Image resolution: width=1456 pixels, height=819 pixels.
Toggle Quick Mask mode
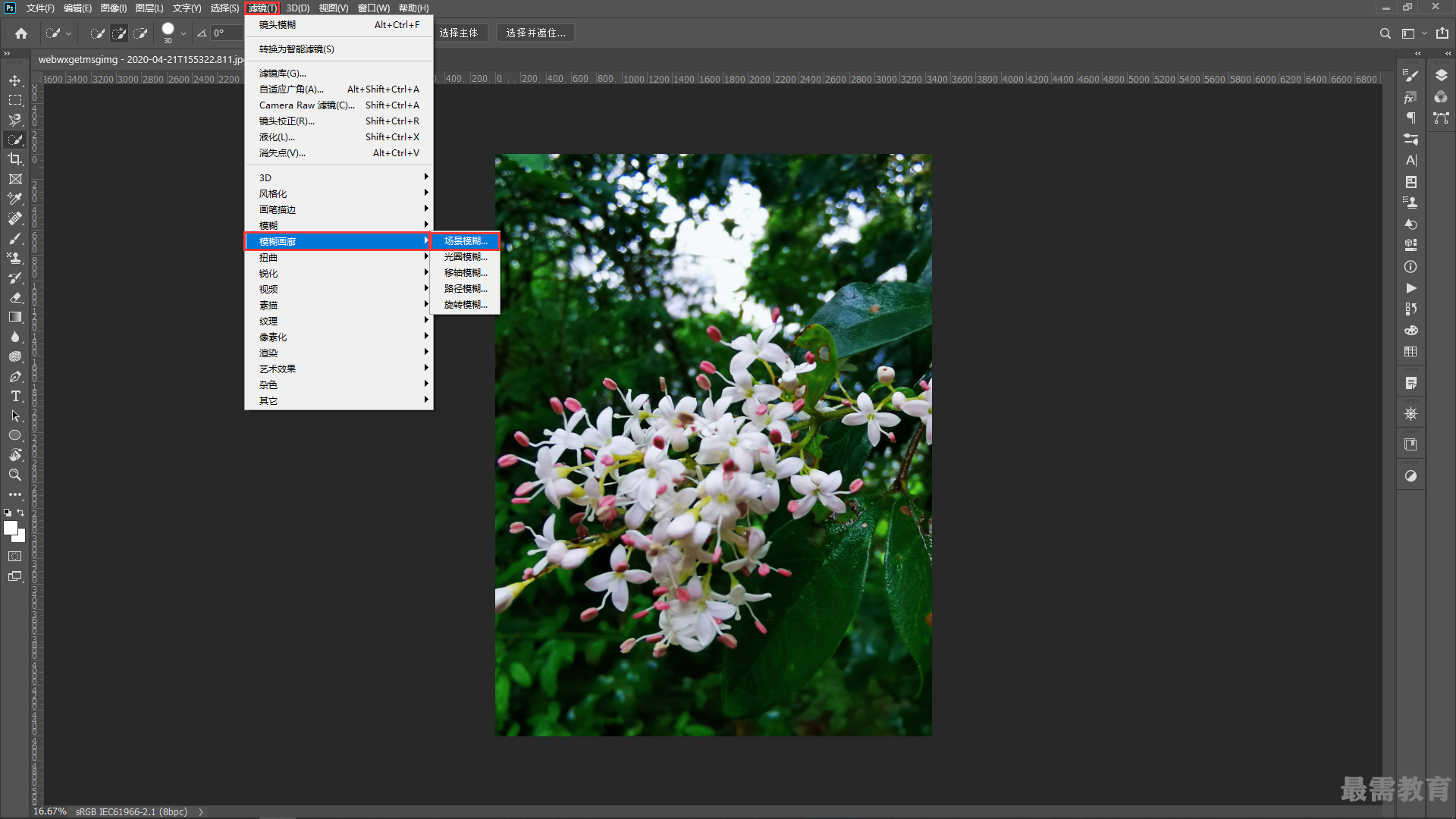[15, 557]
